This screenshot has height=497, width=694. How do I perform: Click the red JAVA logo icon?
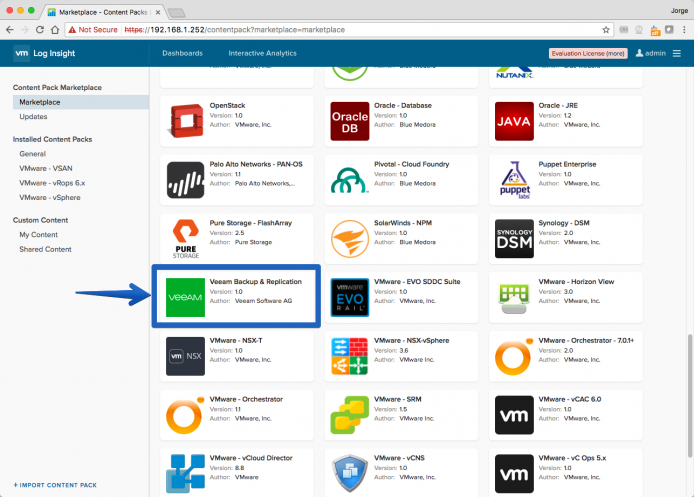tap(514, 121)
